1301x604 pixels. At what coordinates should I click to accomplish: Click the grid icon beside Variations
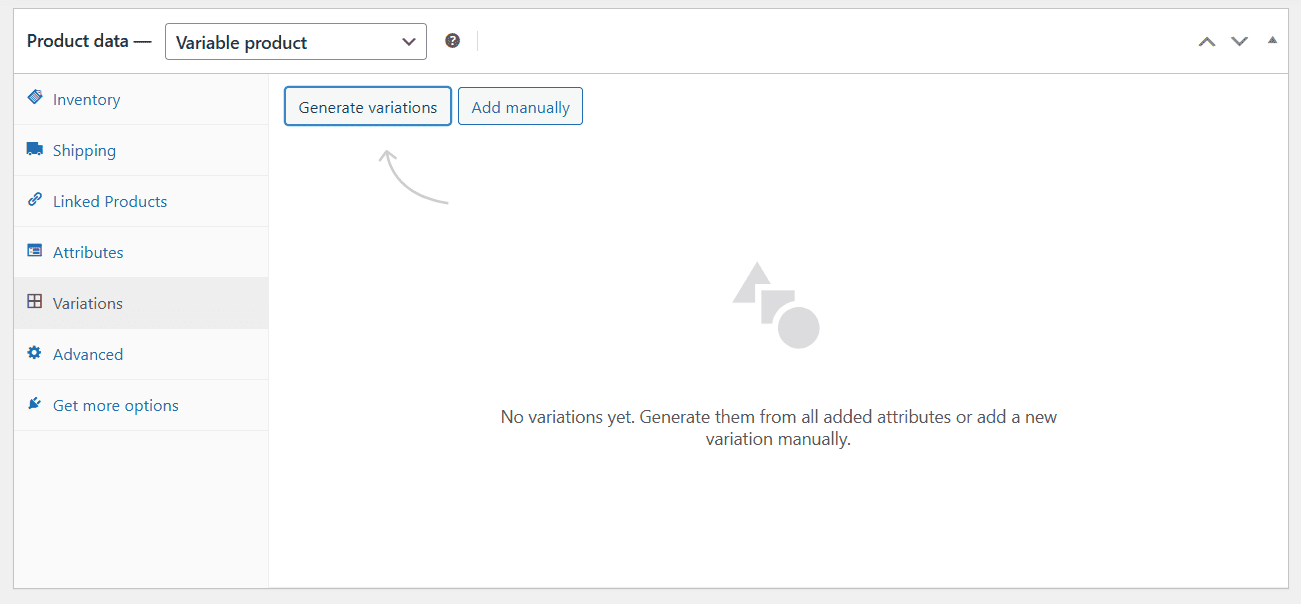(x=35, y=302)
